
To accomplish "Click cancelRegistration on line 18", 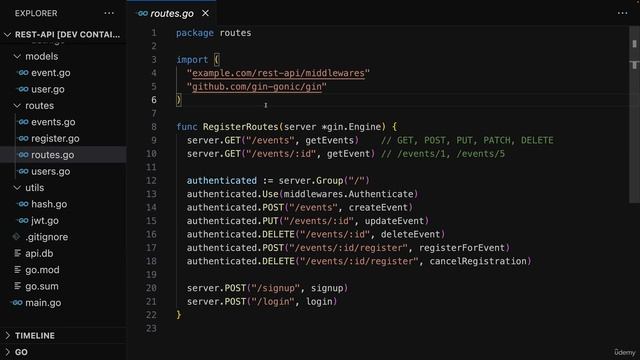I will pos(478,261).
